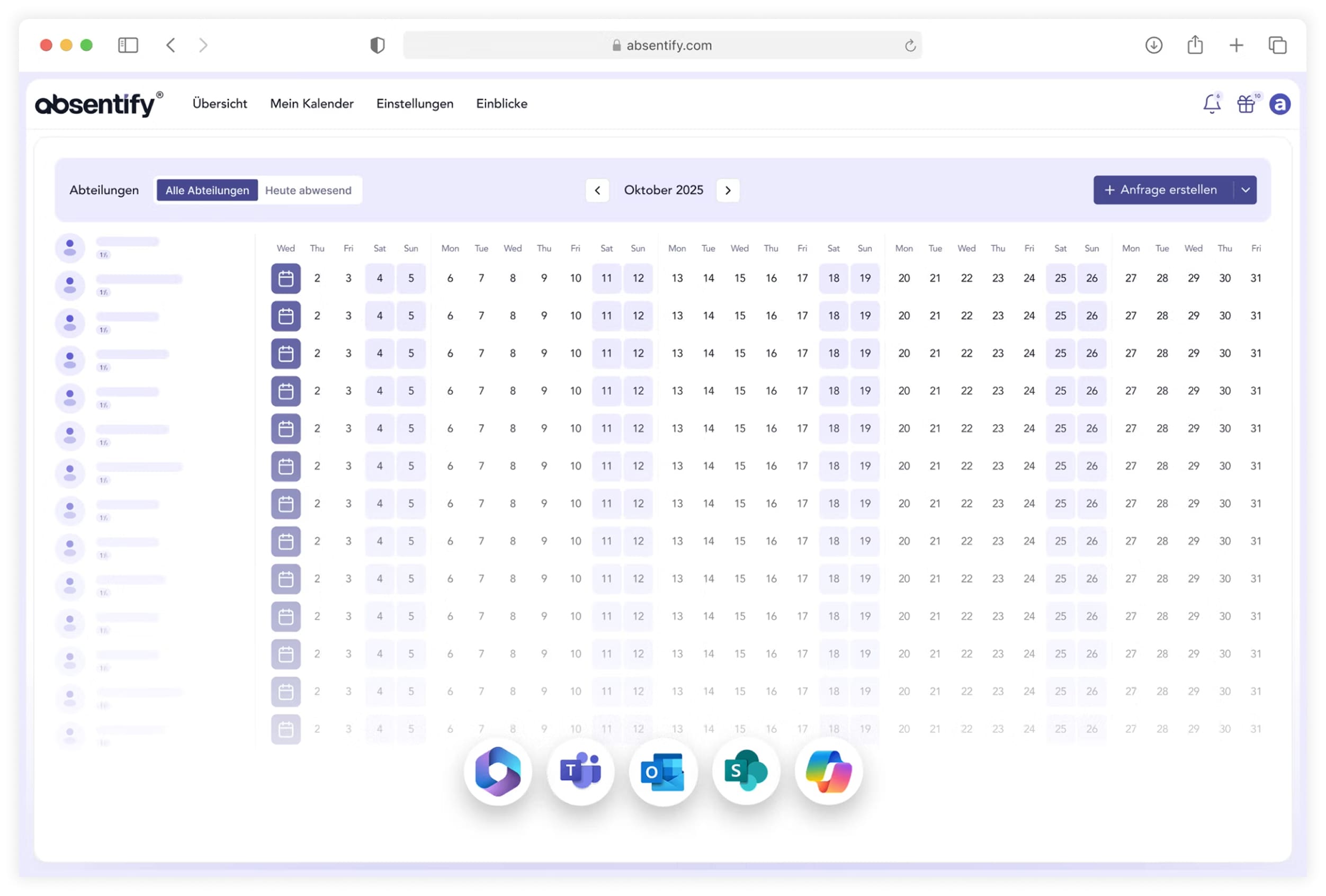
Task: Click the Microsoft Teams app icon
Action: click(580, 771)
